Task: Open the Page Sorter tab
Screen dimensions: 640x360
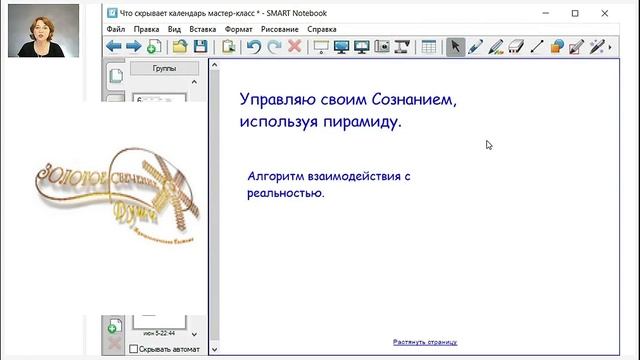Action: [x=116, y=76]
